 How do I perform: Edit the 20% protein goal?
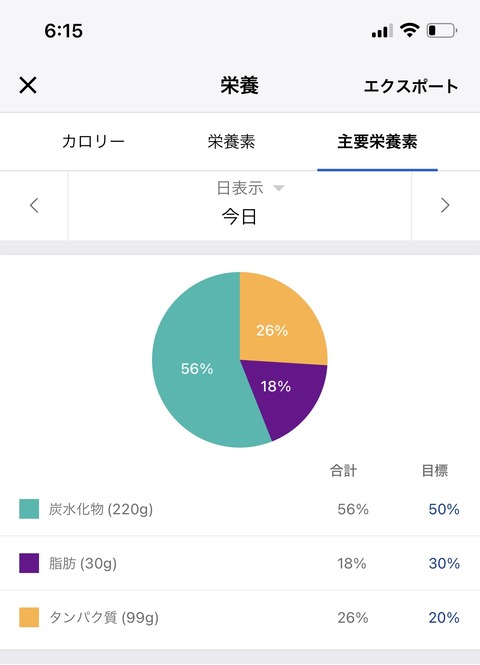coord(444,618)
